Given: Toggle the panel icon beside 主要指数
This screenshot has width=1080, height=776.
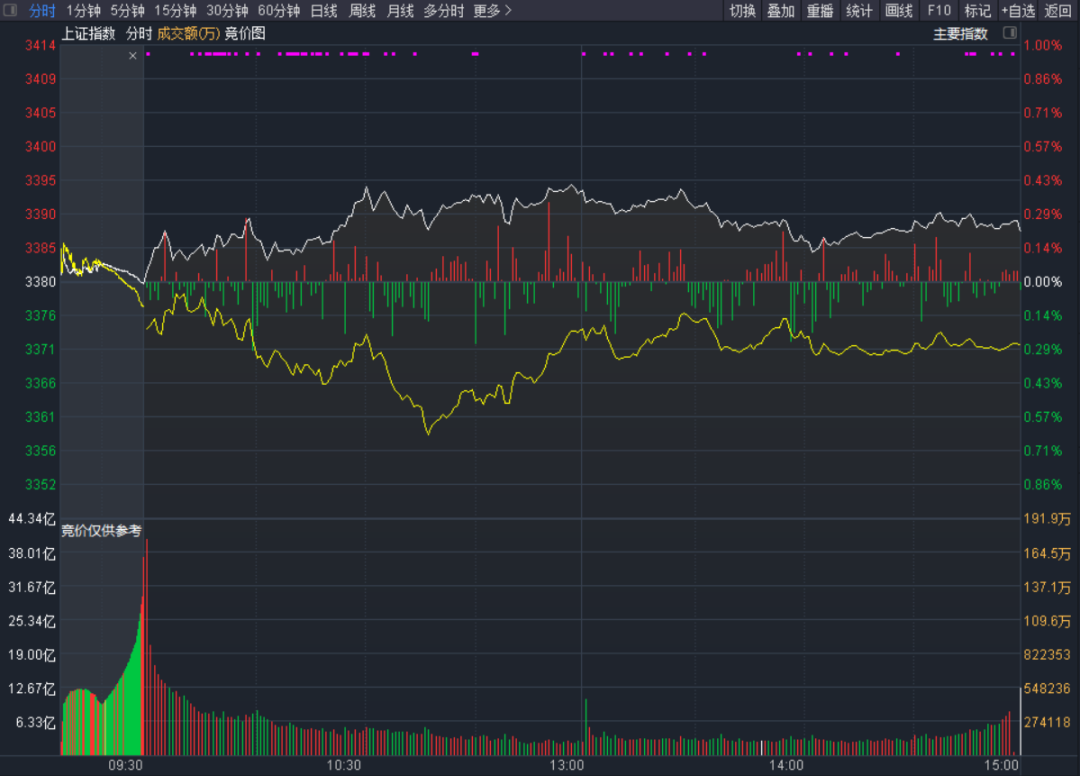Looking at the screenshot, I should coord(1010,33).
